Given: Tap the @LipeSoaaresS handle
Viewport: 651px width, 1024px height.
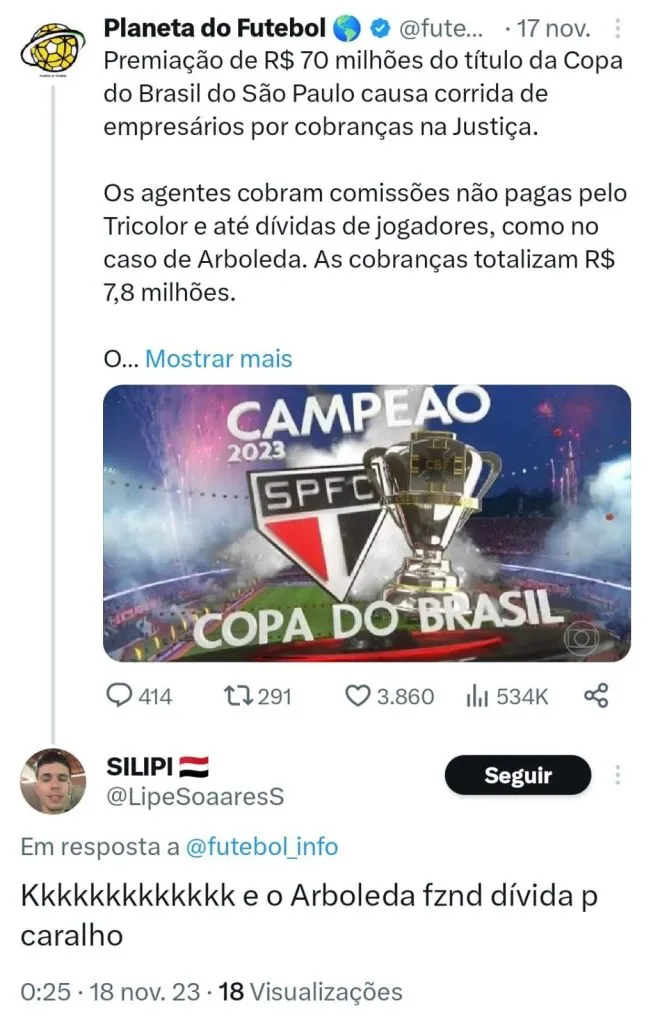Looking at the screenshot, I should 195,796.
